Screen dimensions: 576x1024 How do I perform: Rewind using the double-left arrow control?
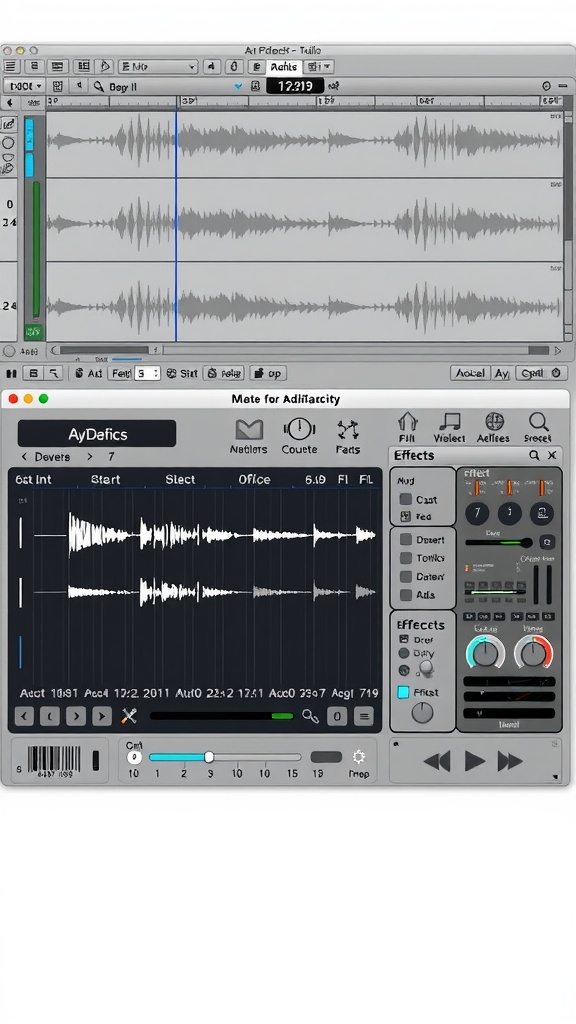click(437, 761)
